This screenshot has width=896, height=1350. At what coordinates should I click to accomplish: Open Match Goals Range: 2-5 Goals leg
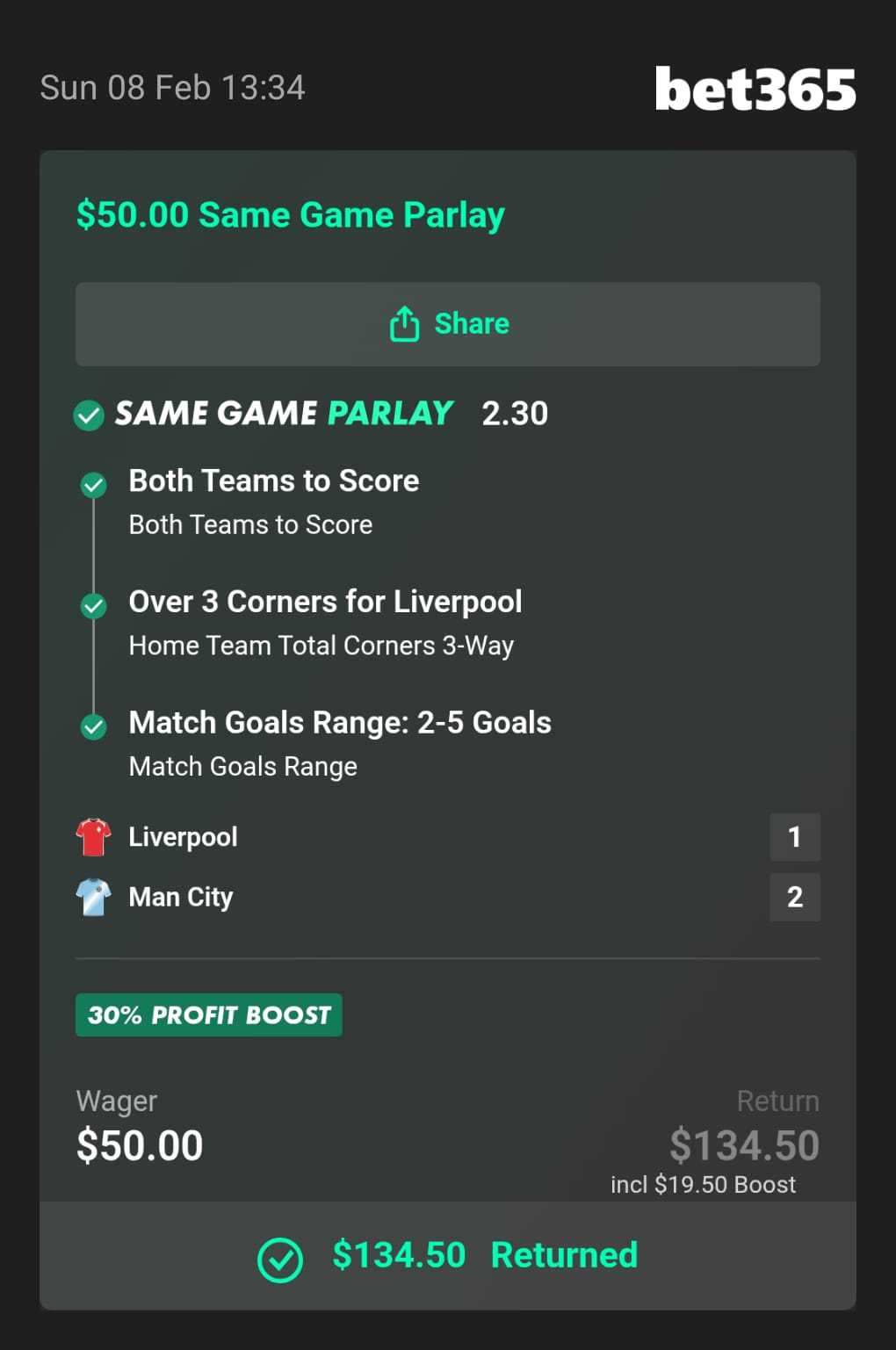340,723
